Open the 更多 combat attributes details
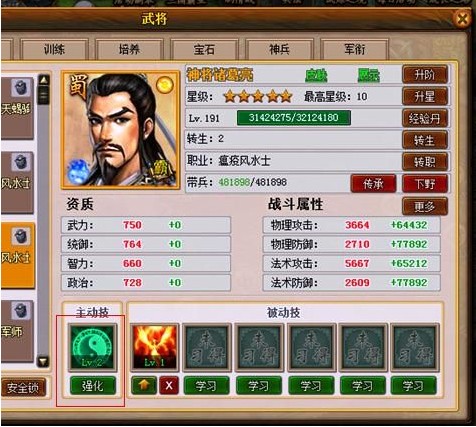 point(425,207)
